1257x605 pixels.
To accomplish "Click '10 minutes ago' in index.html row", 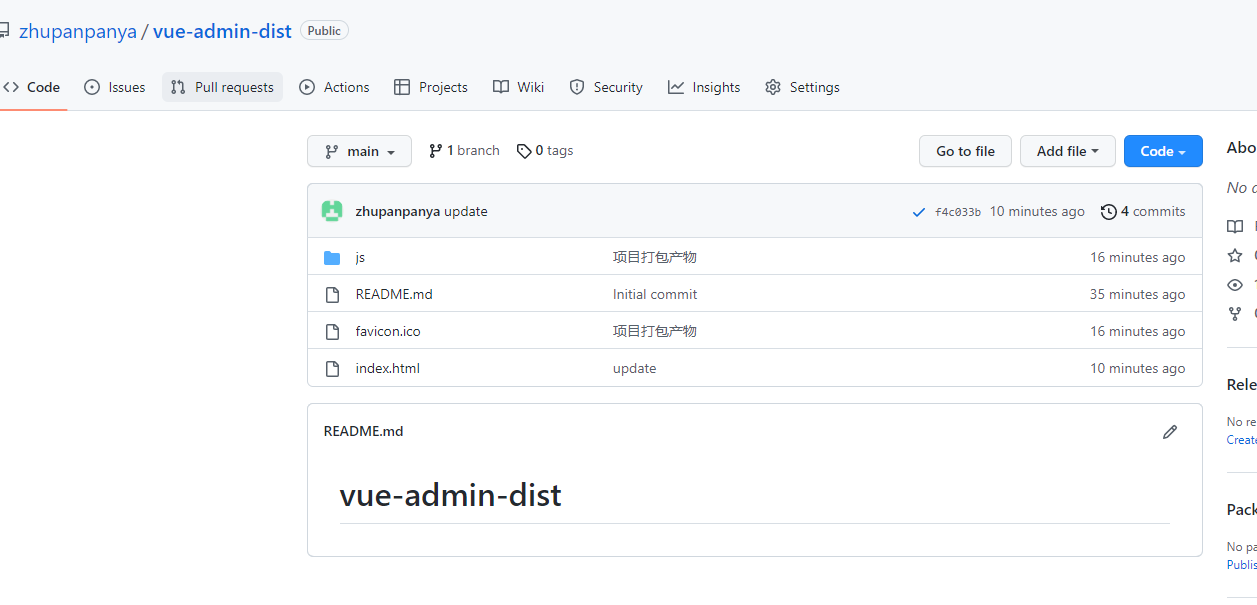I will tap(1137, 368).
